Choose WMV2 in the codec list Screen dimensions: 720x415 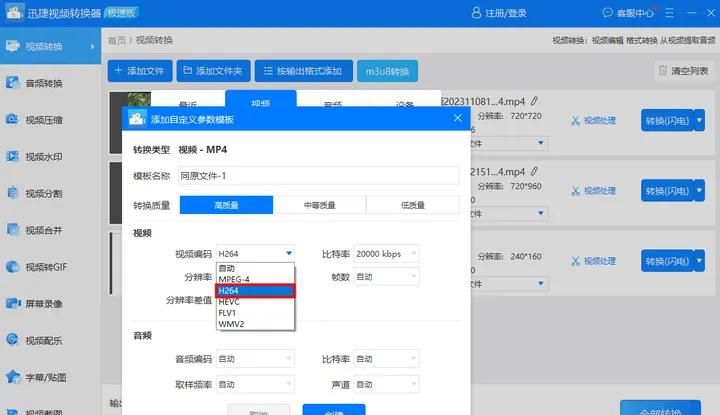255,324
